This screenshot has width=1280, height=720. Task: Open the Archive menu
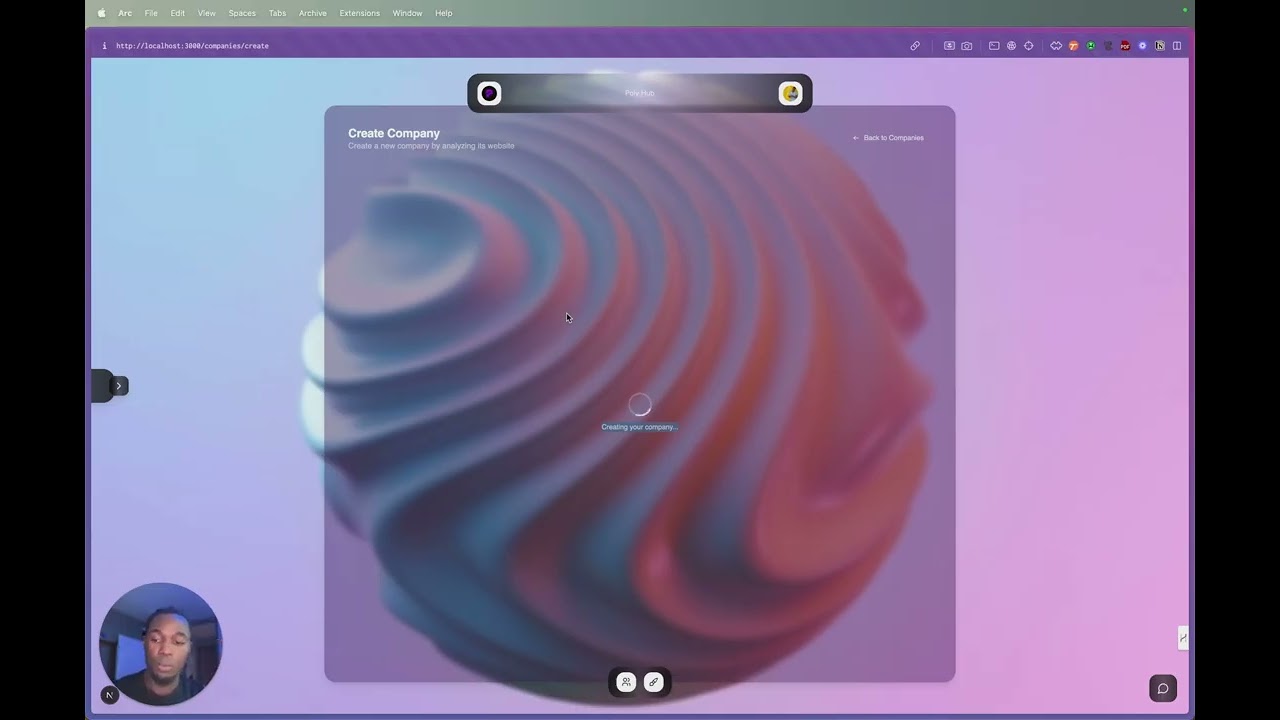pyautogui.click(x=313, y=13)
